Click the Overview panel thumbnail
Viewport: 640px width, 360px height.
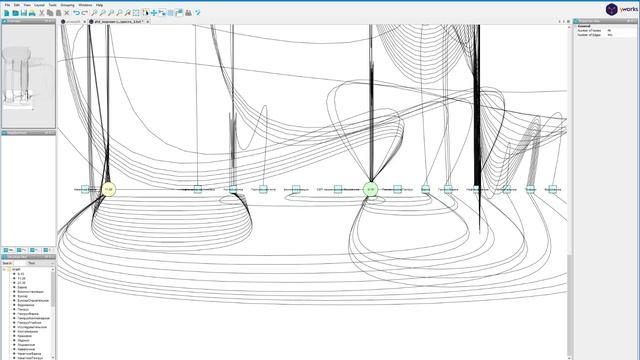[29, 76]
